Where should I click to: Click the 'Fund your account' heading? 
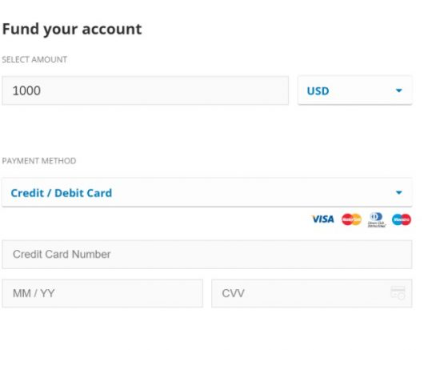(x=72, y=29)
